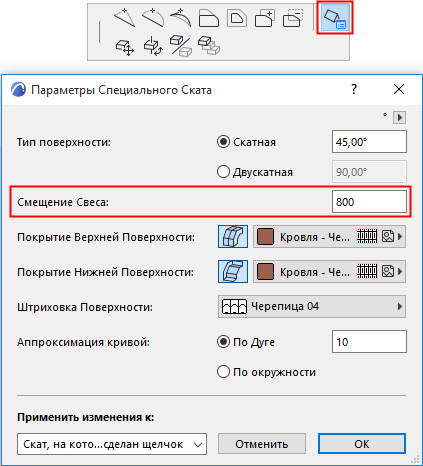The width and height of the screenshot is (423, 466).
Task: Click the disabled 90,00° angle field
Action: 369,172
